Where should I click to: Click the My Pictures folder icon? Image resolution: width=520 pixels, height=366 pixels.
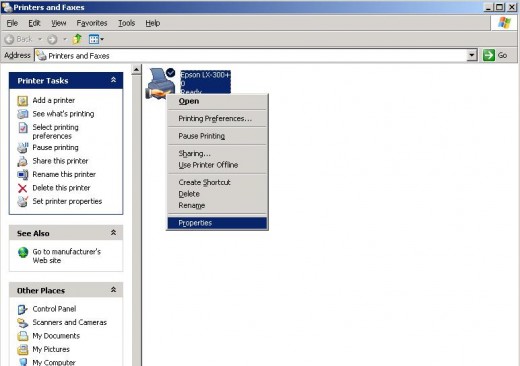[x=23, y=350]
